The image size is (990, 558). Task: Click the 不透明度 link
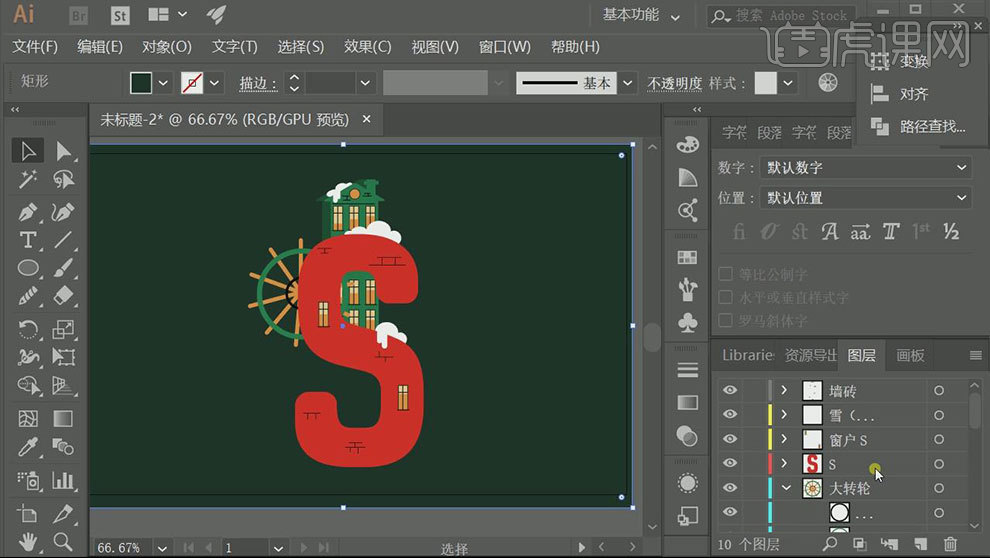point(674,83)
